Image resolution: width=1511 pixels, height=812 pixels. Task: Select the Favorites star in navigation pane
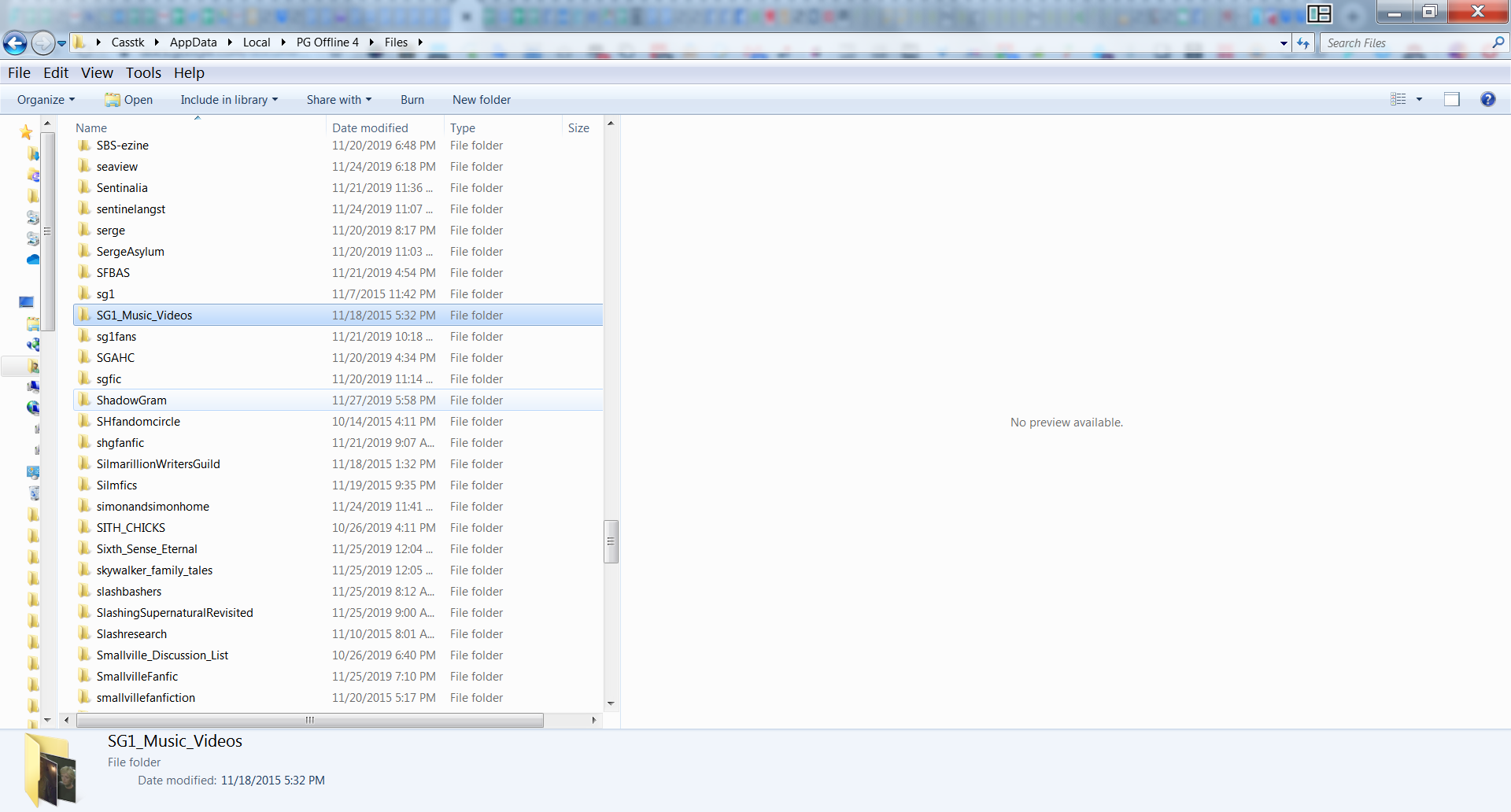click(x=26, y=132)
